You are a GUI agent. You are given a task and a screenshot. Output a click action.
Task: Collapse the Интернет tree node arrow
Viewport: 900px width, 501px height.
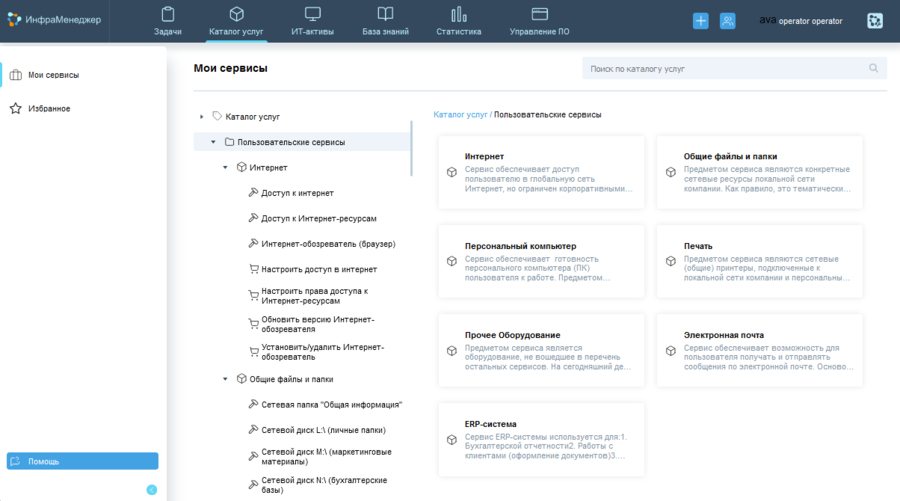pos(225,168)
